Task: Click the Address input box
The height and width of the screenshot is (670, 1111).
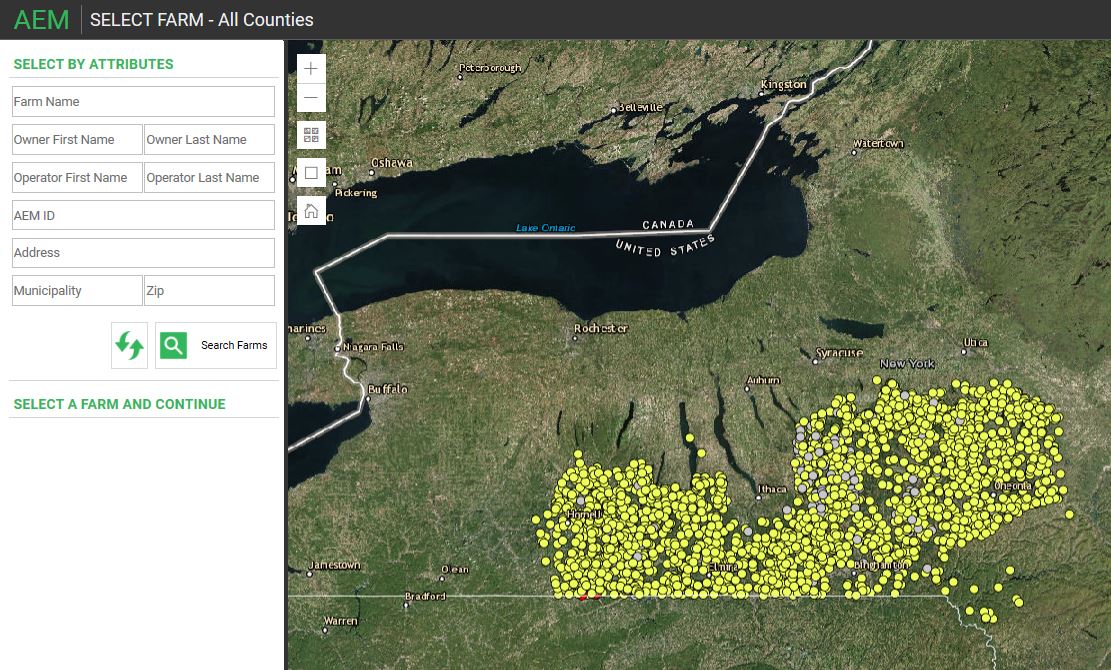Action: click(x=142, y=252)
